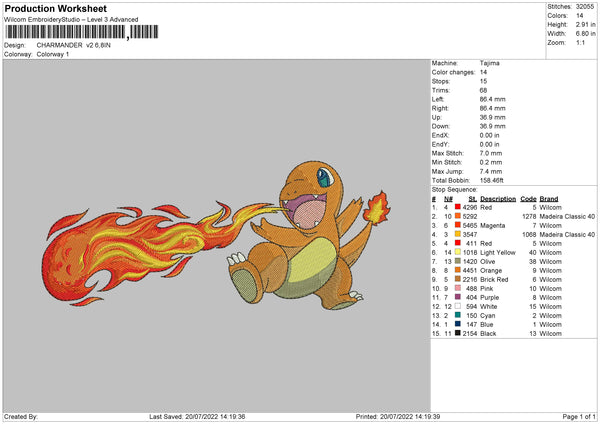The image size is (600, 424).
Task: Select the 'Colorway 1' value
Action: click(53, 54)
